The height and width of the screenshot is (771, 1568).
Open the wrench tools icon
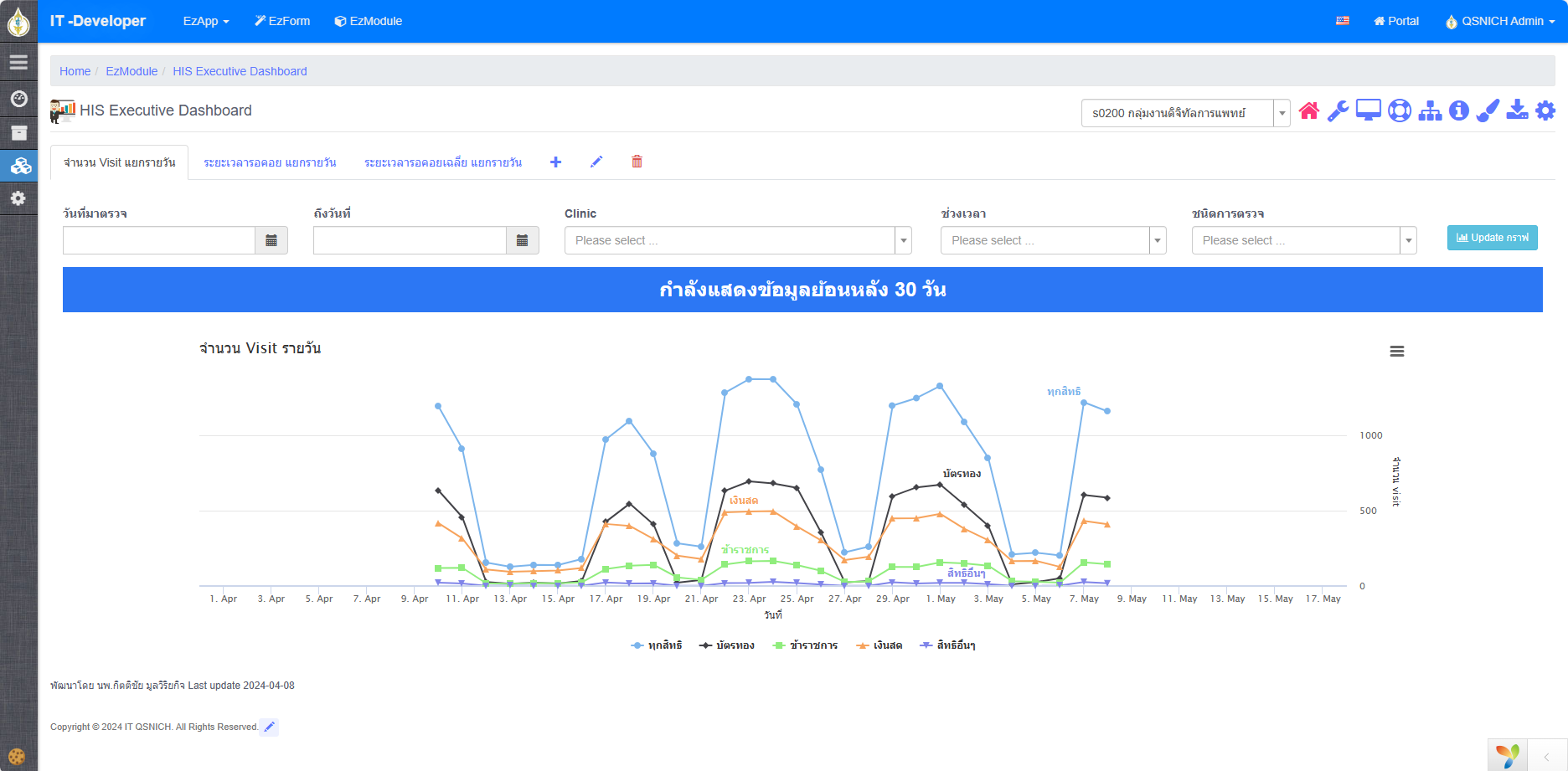click(1338, 111)
